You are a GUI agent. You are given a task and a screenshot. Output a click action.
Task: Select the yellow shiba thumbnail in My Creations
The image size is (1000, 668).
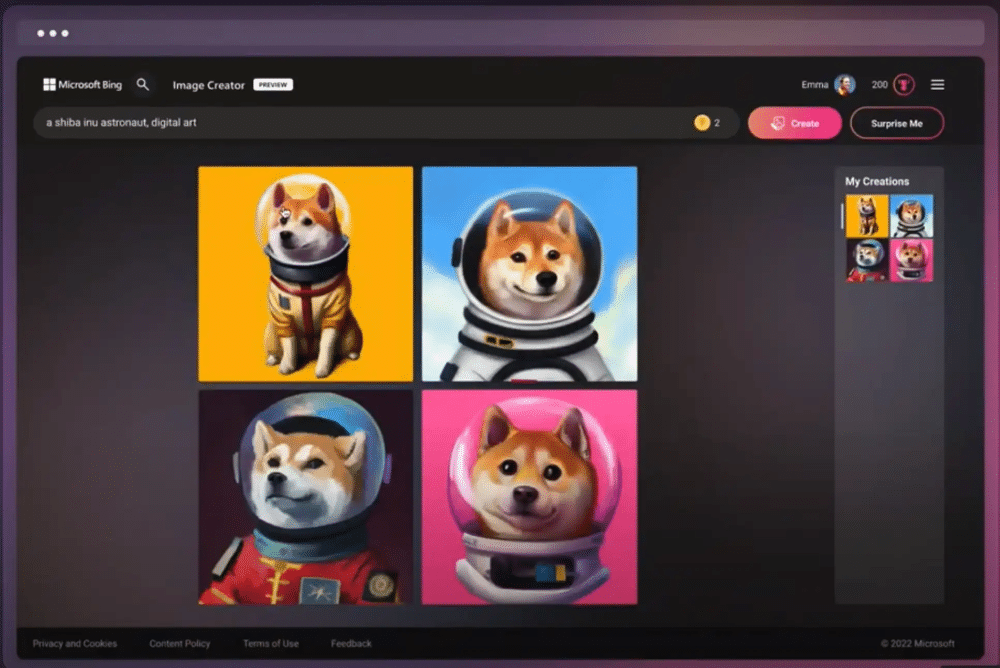867,214
